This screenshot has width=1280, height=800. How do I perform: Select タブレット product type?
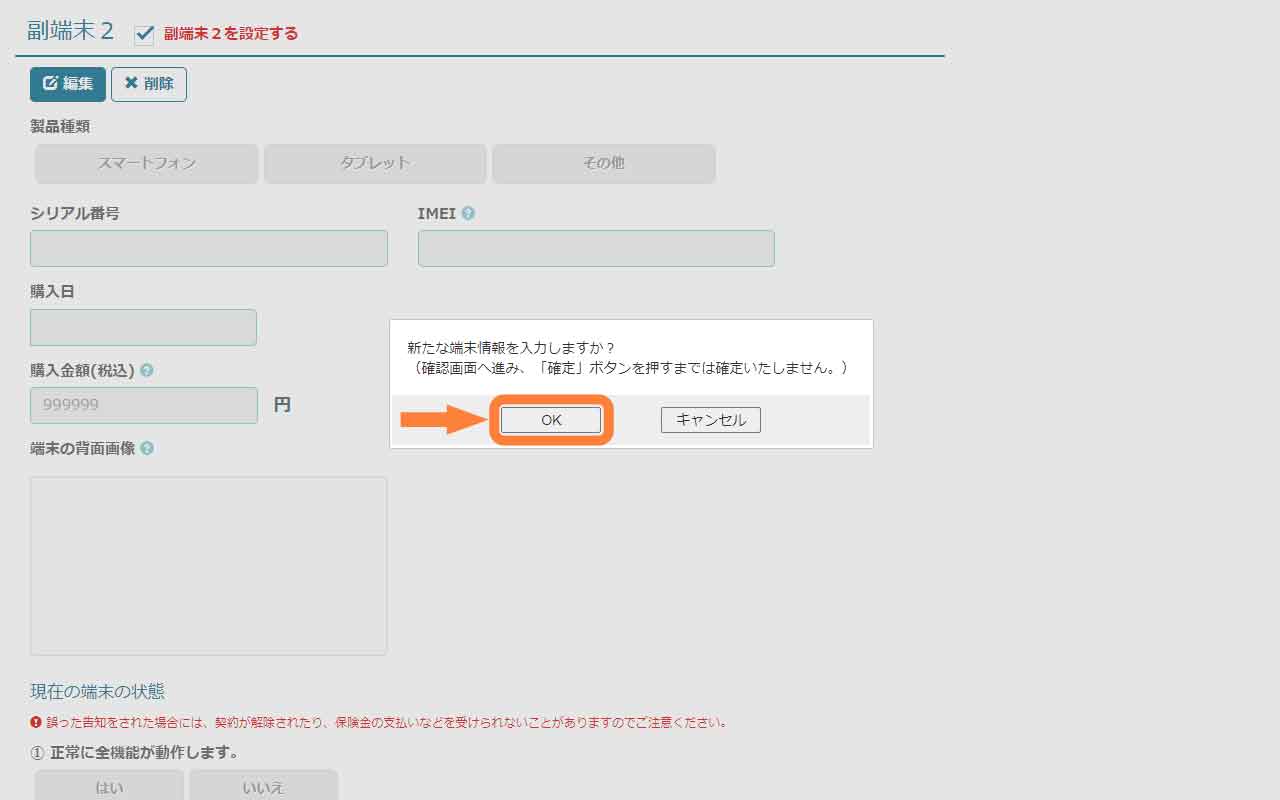point(375,163)
